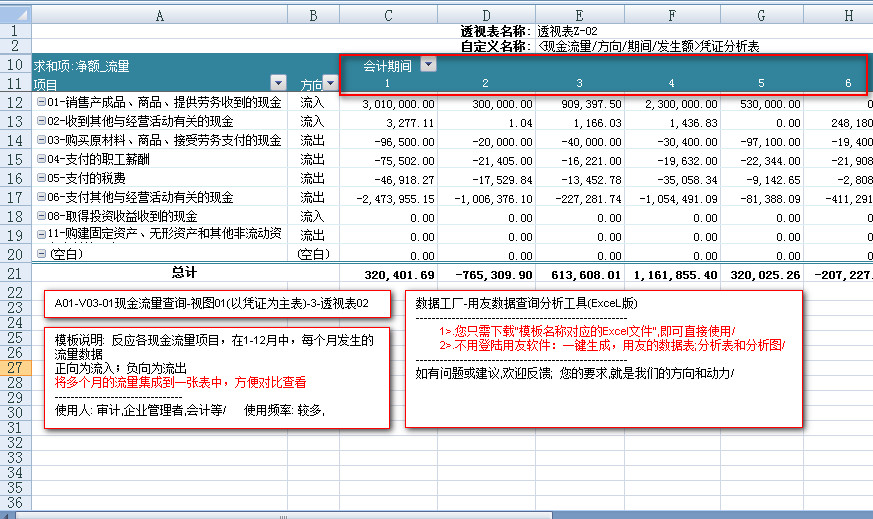The width and height of the screenshot is (873, 519).
Task: Select row 21 header
Action: point(15,273)
